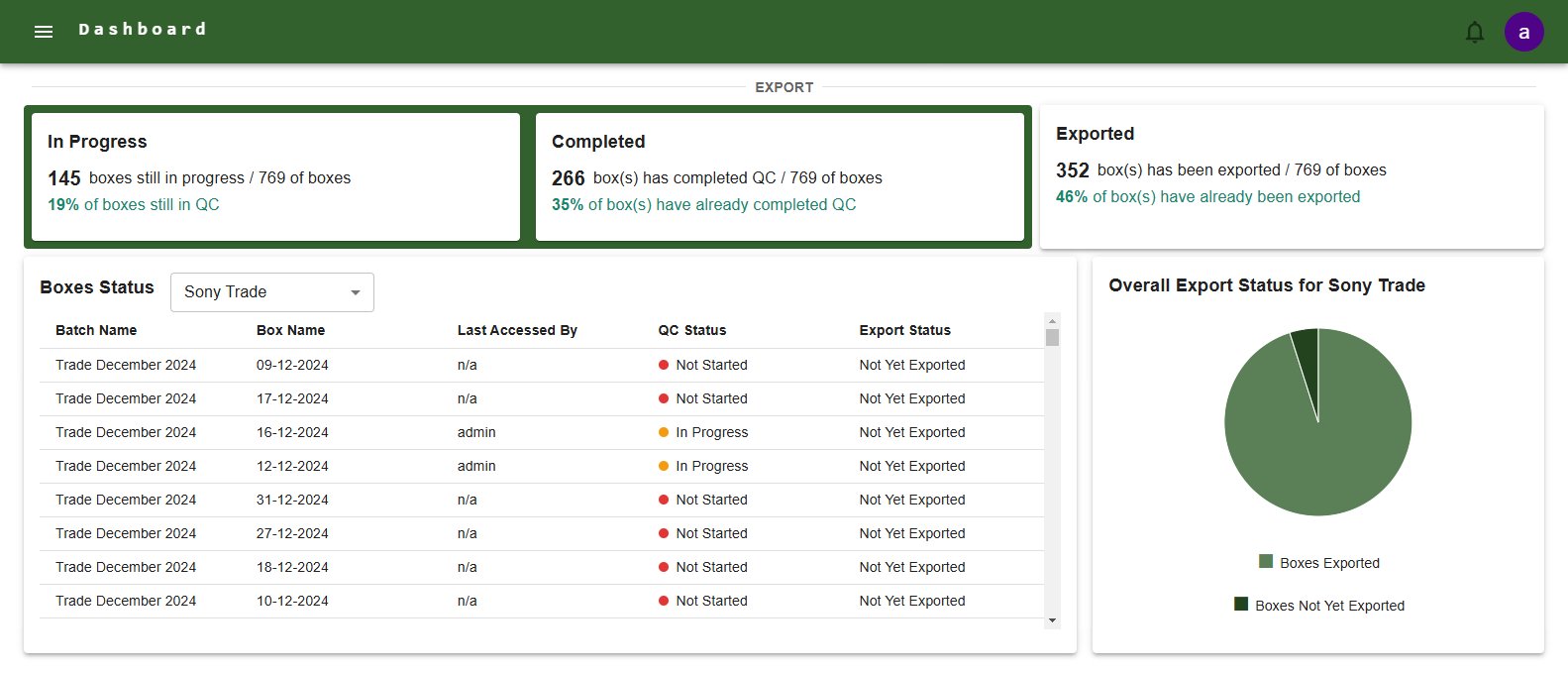This screenshot has height=673, width=1568.
Task: Click the Last Accessed By column header
Action: pyautogui.click(x=517, y=330)
